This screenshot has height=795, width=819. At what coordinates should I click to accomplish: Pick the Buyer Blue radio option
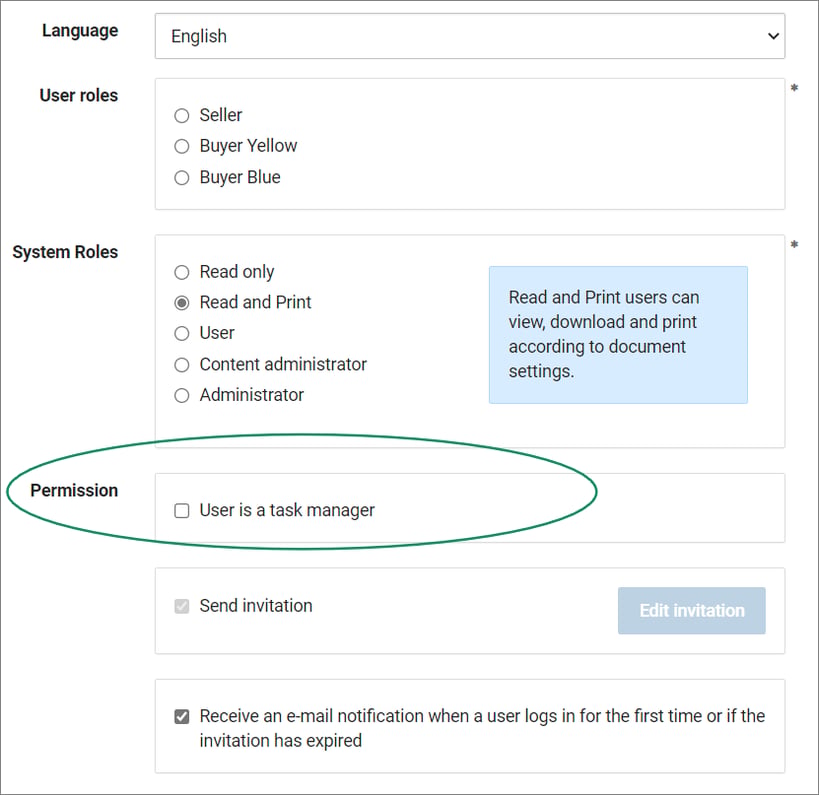182,178
